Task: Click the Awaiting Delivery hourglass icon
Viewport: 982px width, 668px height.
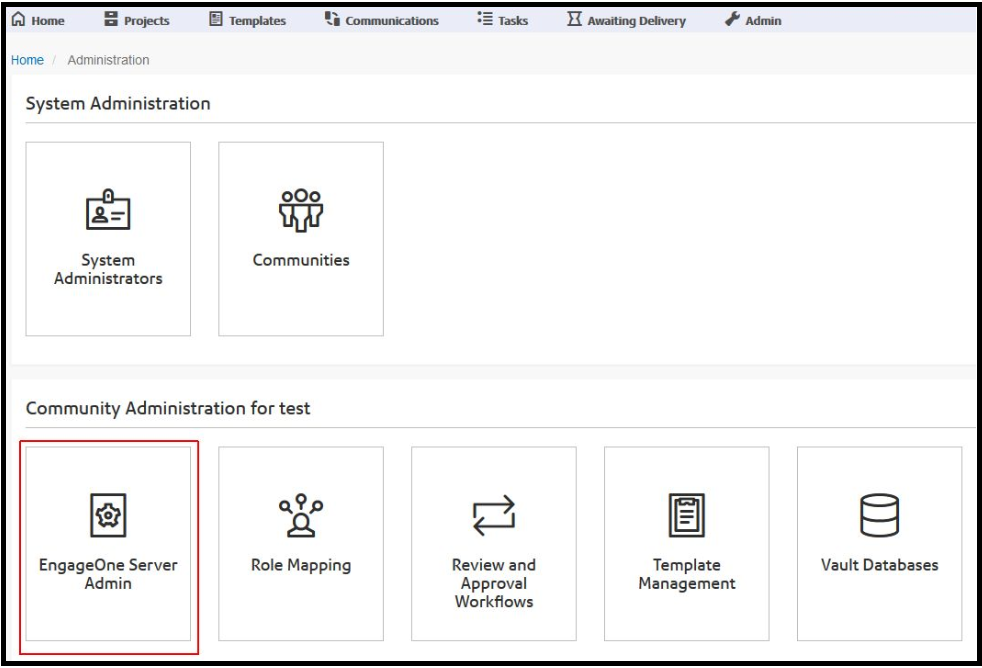Action: point(574,19)
